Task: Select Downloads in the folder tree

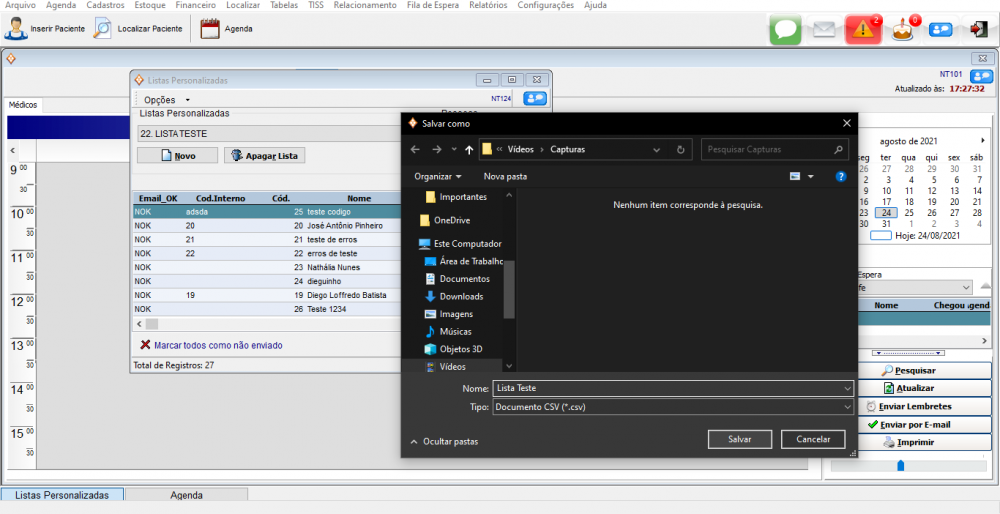Action: [x=460, y=296]
